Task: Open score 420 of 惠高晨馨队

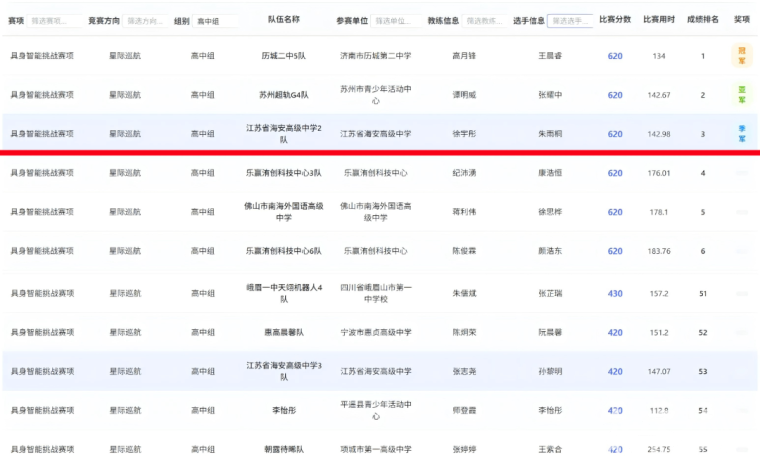Action: click(615, 332)
